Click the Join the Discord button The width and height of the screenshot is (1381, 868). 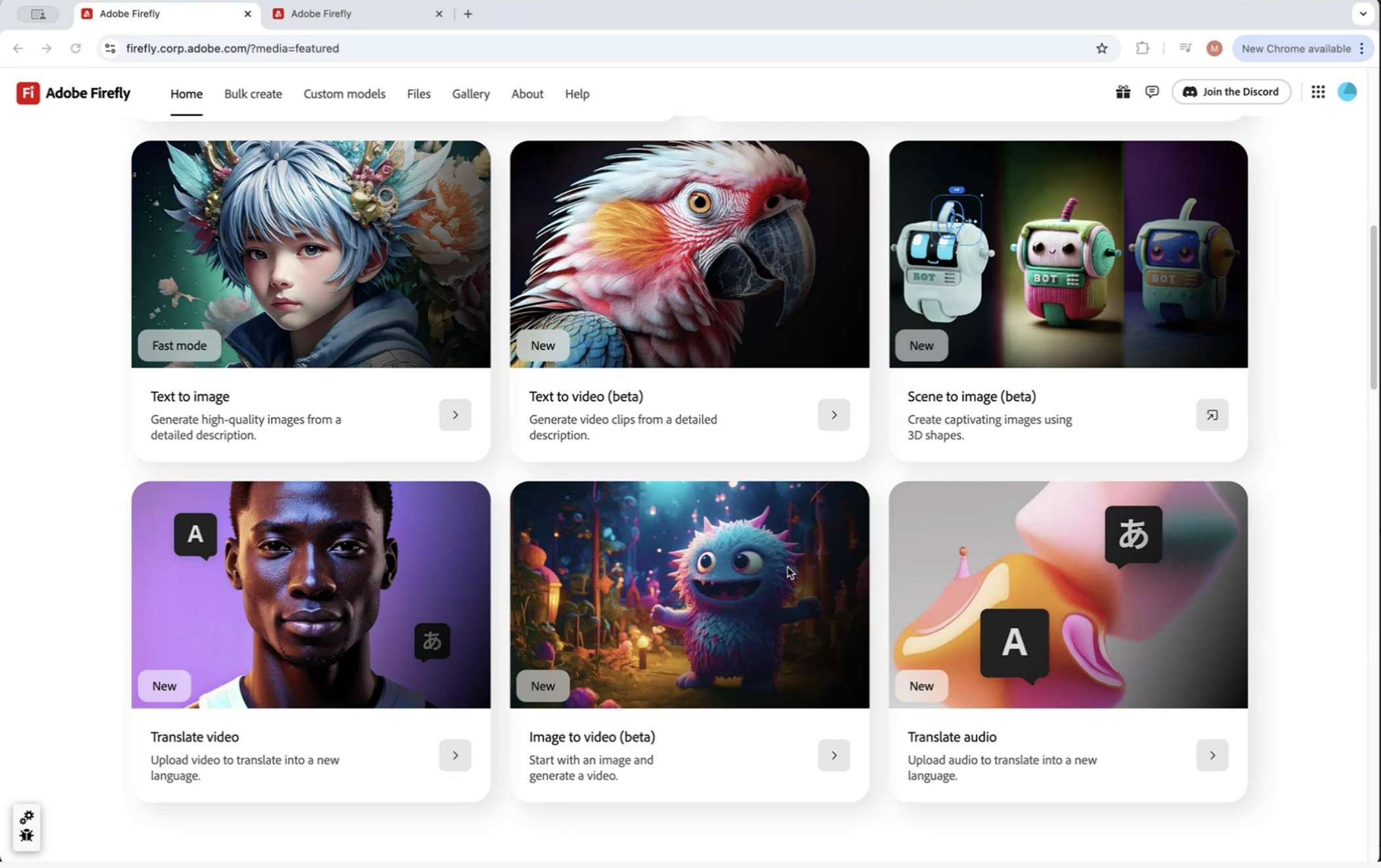pos(1231,92)
